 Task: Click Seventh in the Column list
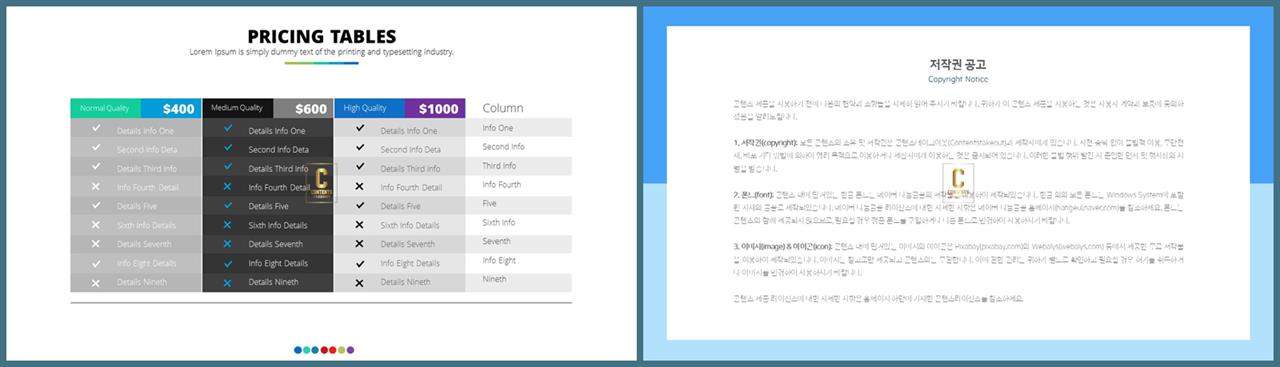click(496, 242)
